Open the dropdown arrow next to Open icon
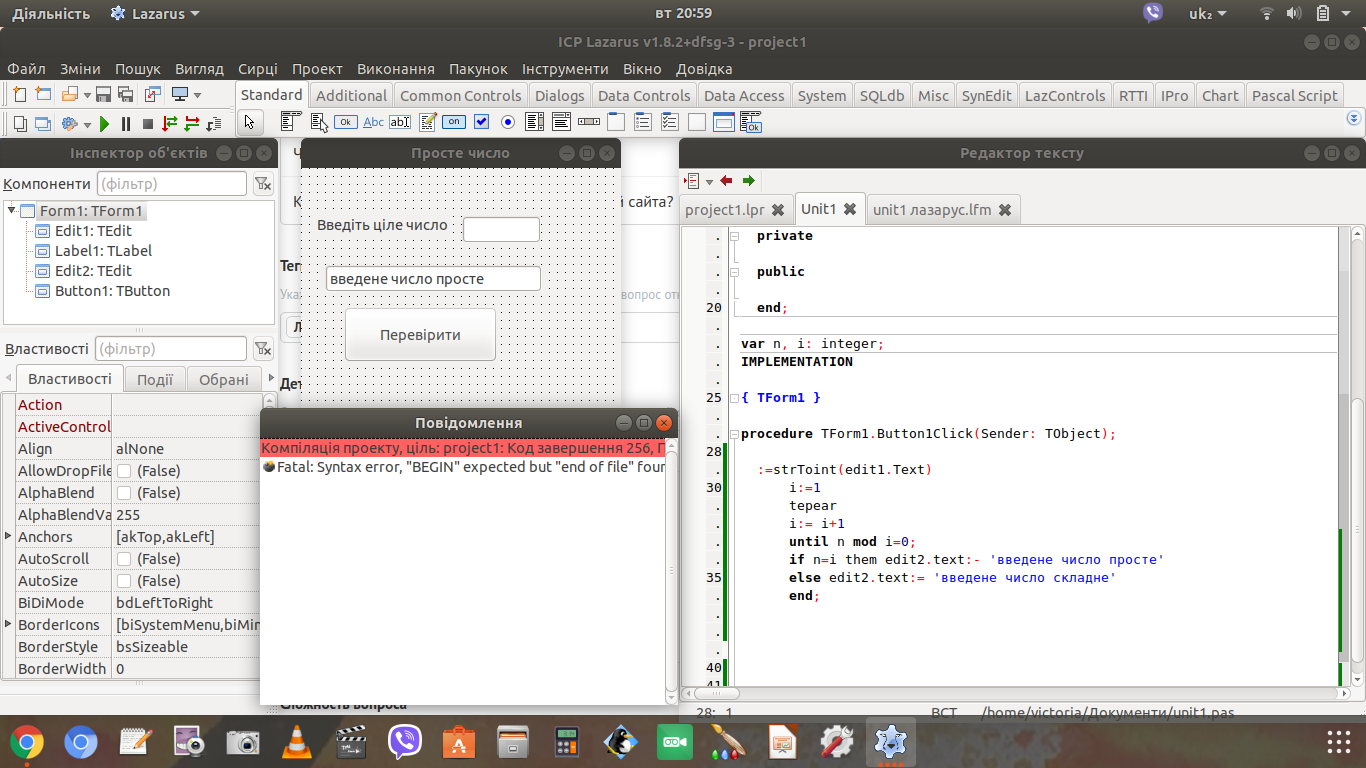The image size is (1366, 768). click(x=86, y=95)
